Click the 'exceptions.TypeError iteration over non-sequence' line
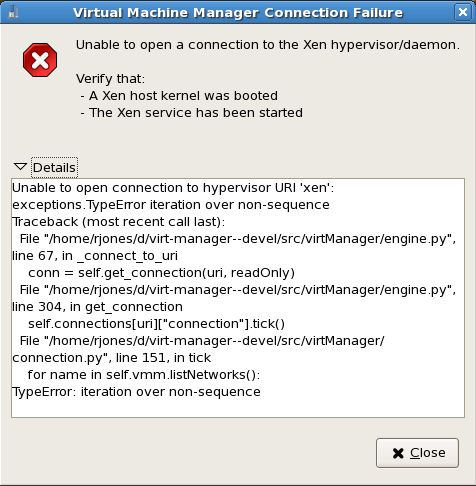This screenshot has width=476, height=486. pos(171,205)
